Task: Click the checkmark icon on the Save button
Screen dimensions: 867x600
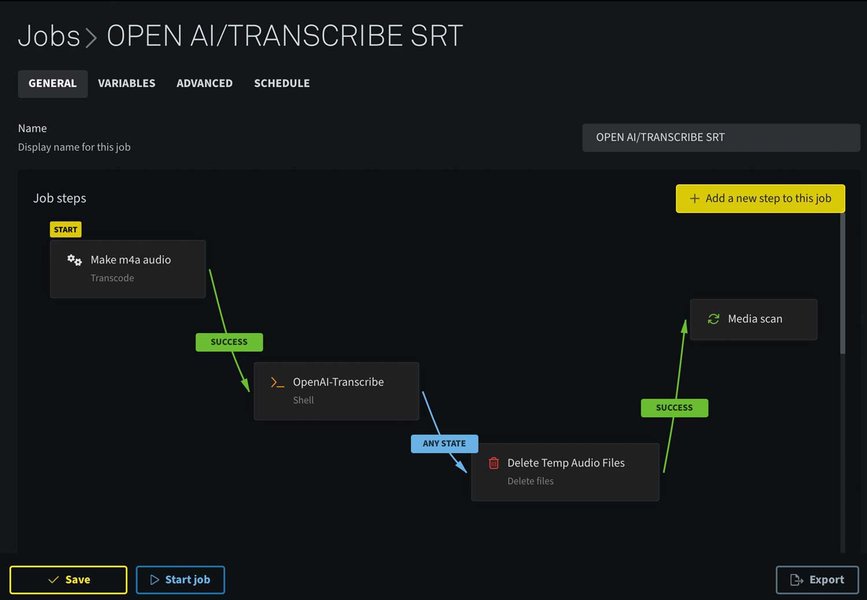Action: click(54, 580)
